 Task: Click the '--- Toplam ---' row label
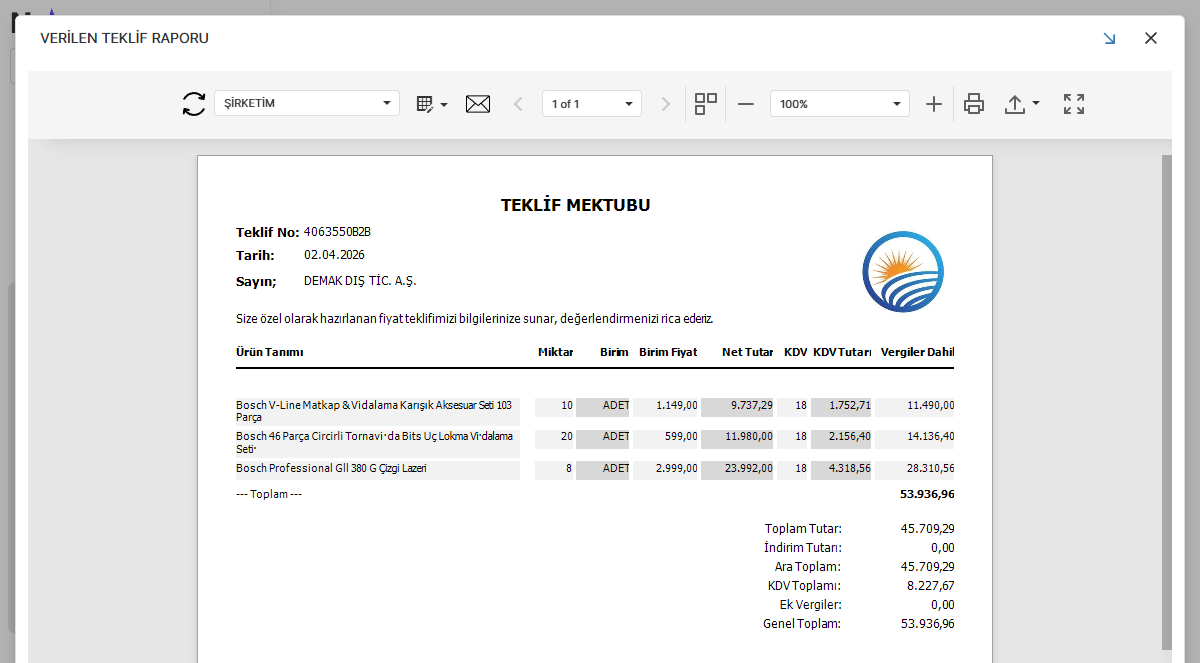[x=269, y=494]
